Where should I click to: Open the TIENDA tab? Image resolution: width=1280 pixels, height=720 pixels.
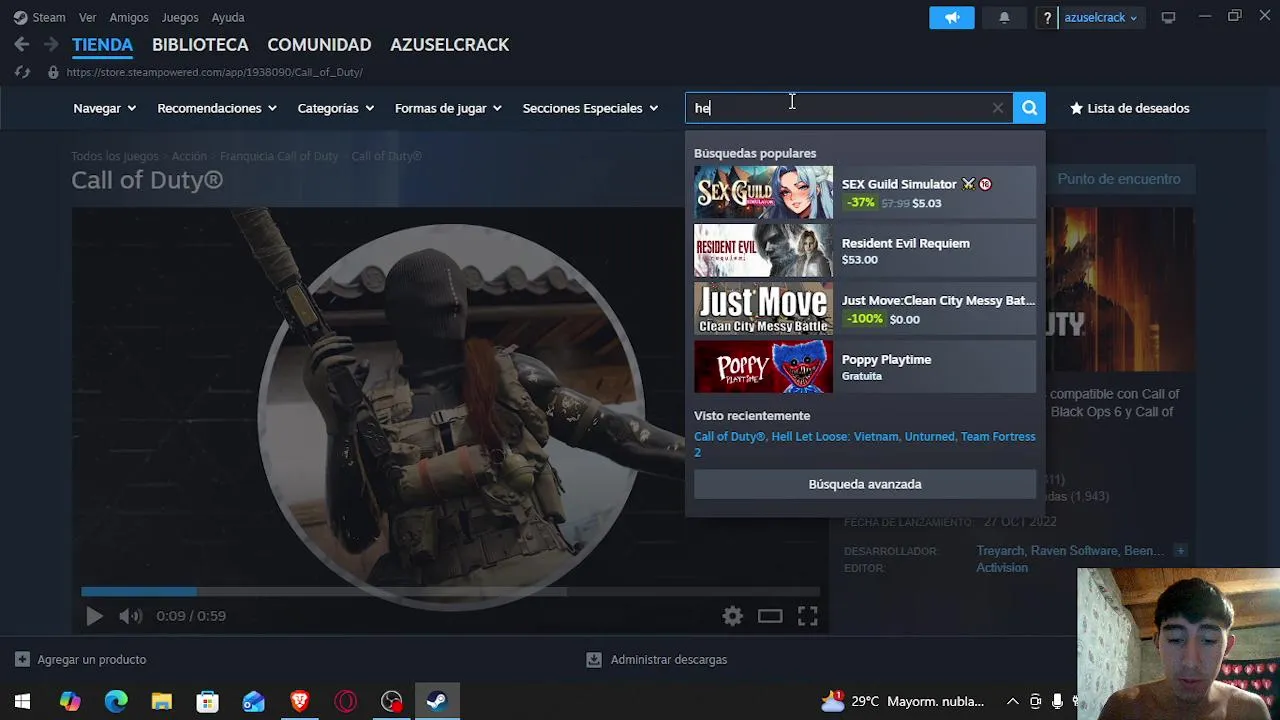pos(102,44)
